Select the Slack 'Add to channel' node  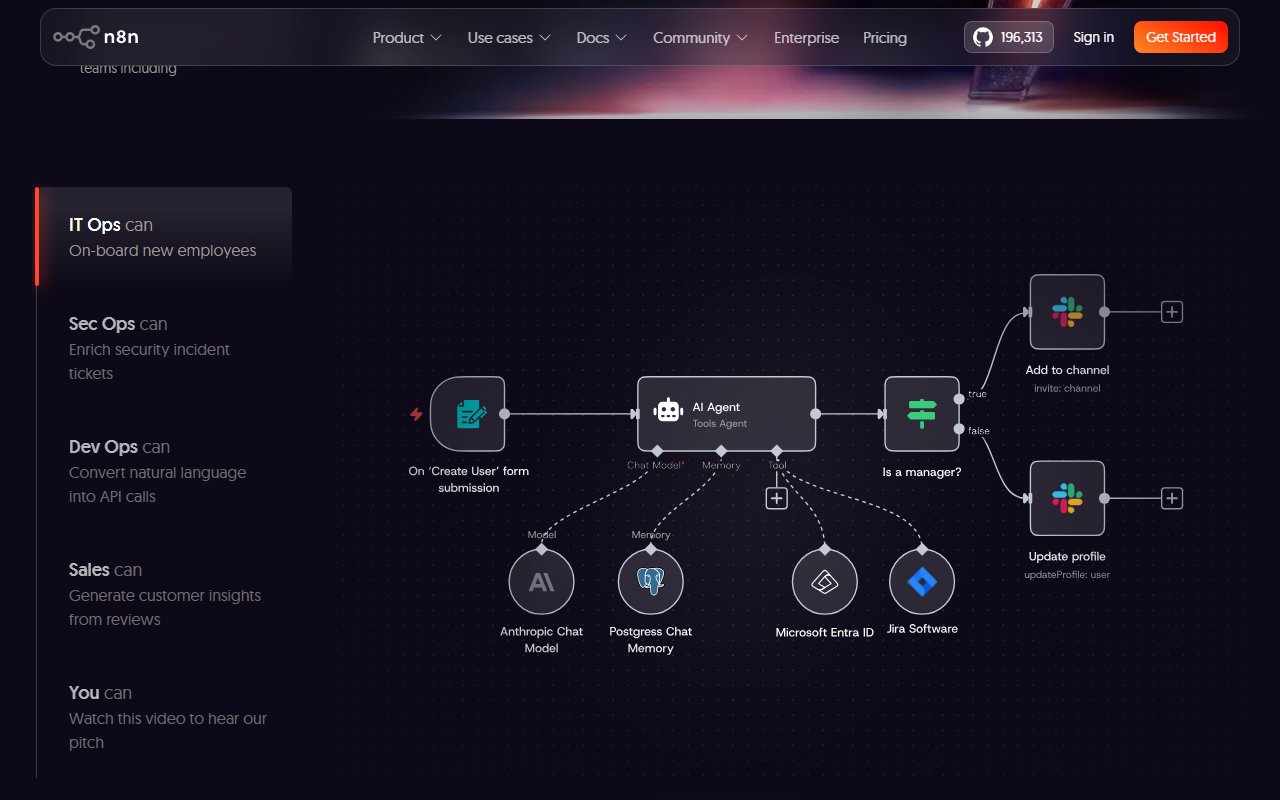point(1067,312)
